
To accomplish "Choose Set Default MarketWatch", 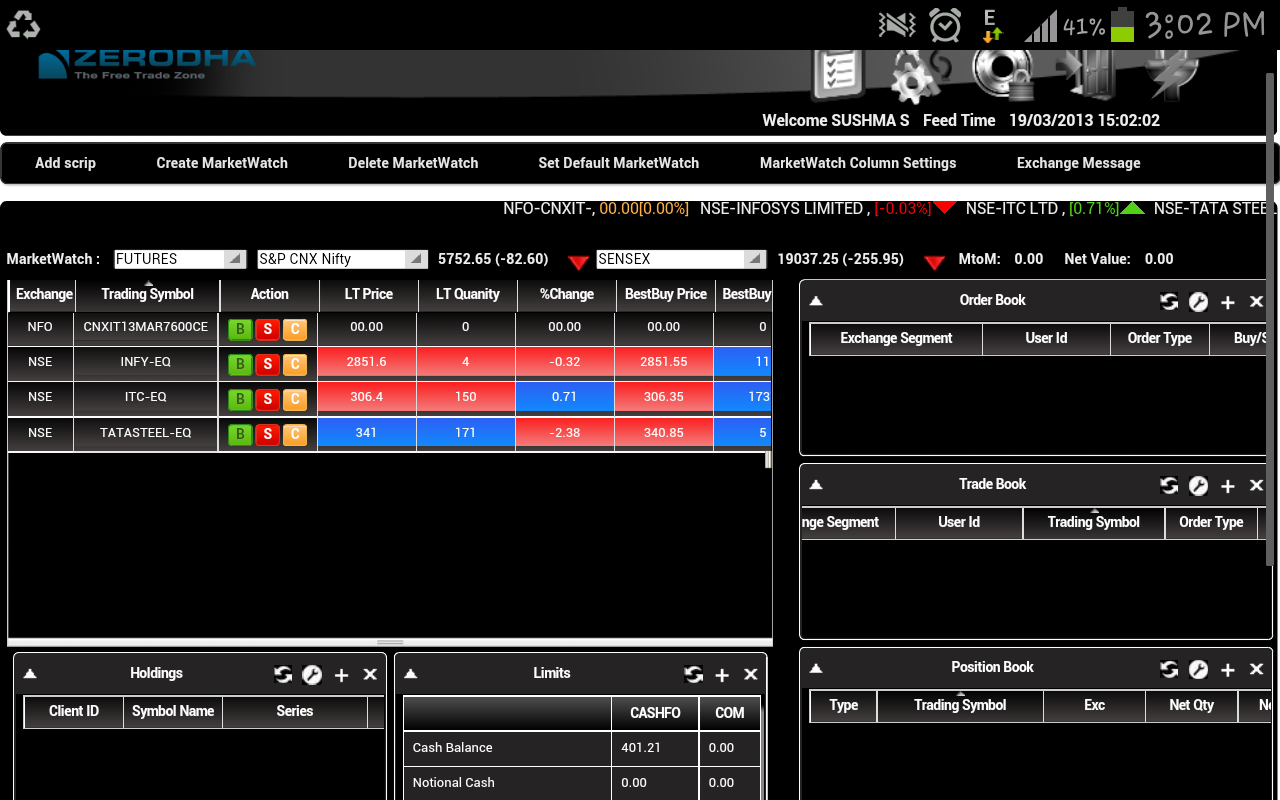I will 619,163.
